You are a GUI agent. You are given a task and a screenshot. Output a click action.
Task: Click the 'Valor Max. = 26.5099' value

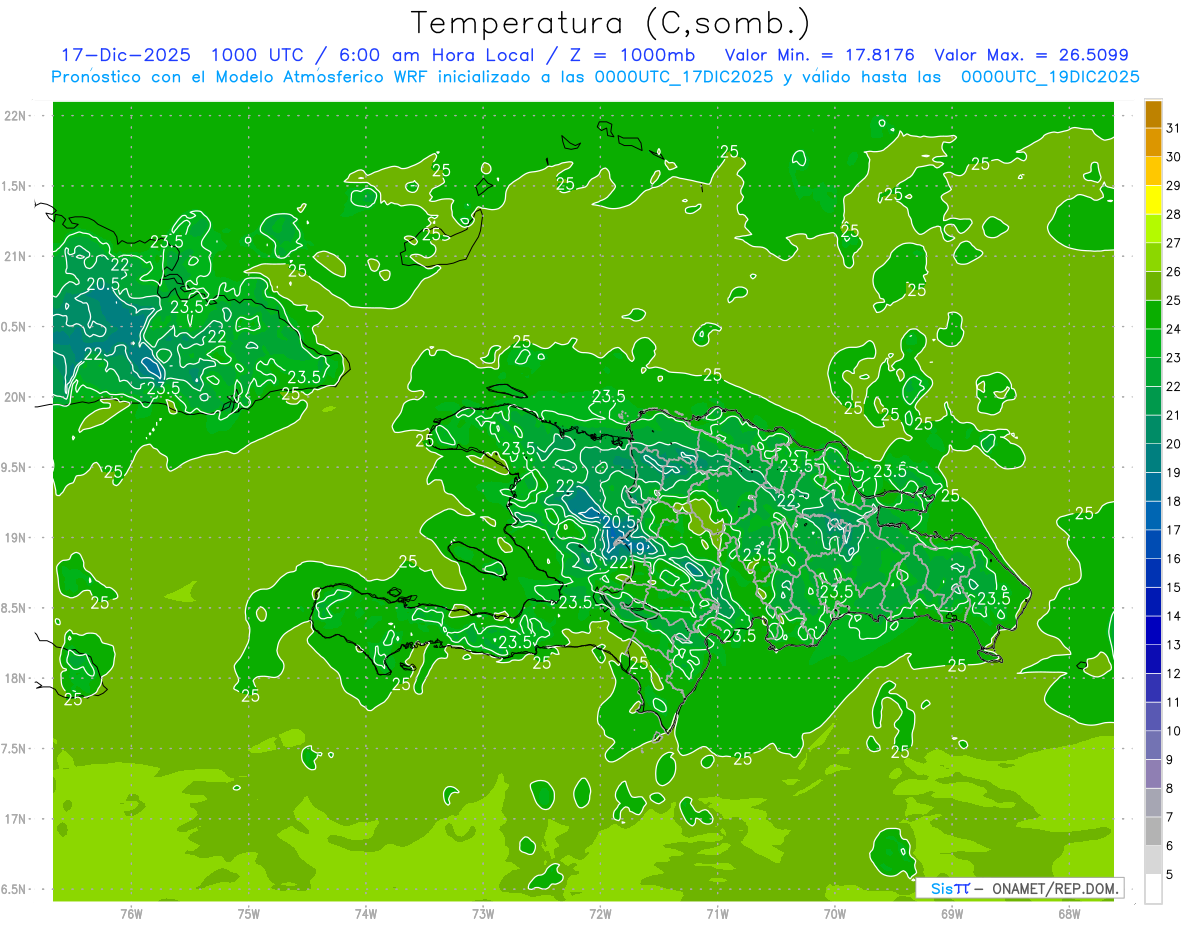[x=1031, y=55]
